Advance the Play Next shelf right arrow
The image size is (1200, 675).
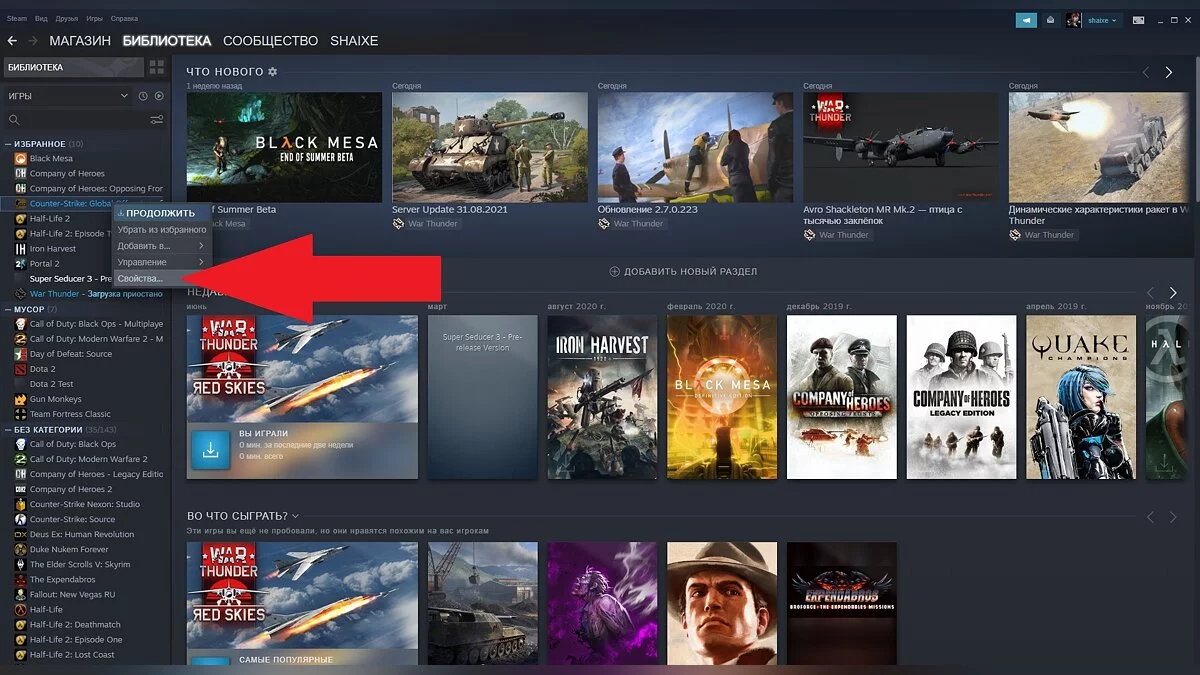[x=1173, y=516]
